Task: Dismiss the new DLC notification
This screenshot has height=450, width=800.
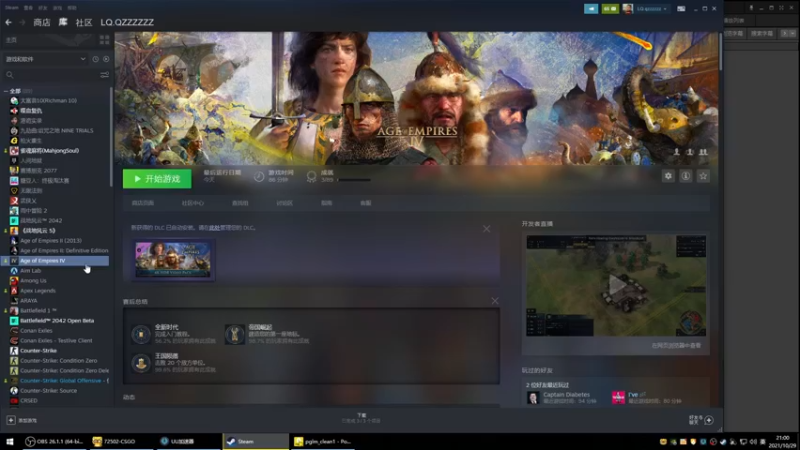Action: [487, 229]
